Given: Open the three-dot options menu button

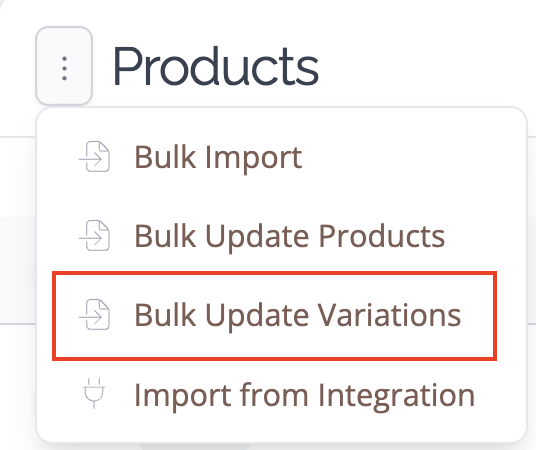Looking at the screenshot, I should coord(64,66).
